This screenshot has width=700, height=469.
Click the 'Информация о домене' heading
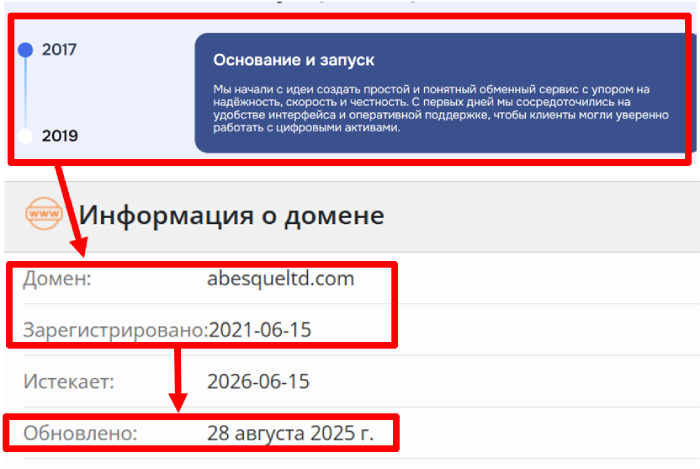pos(232,216)
